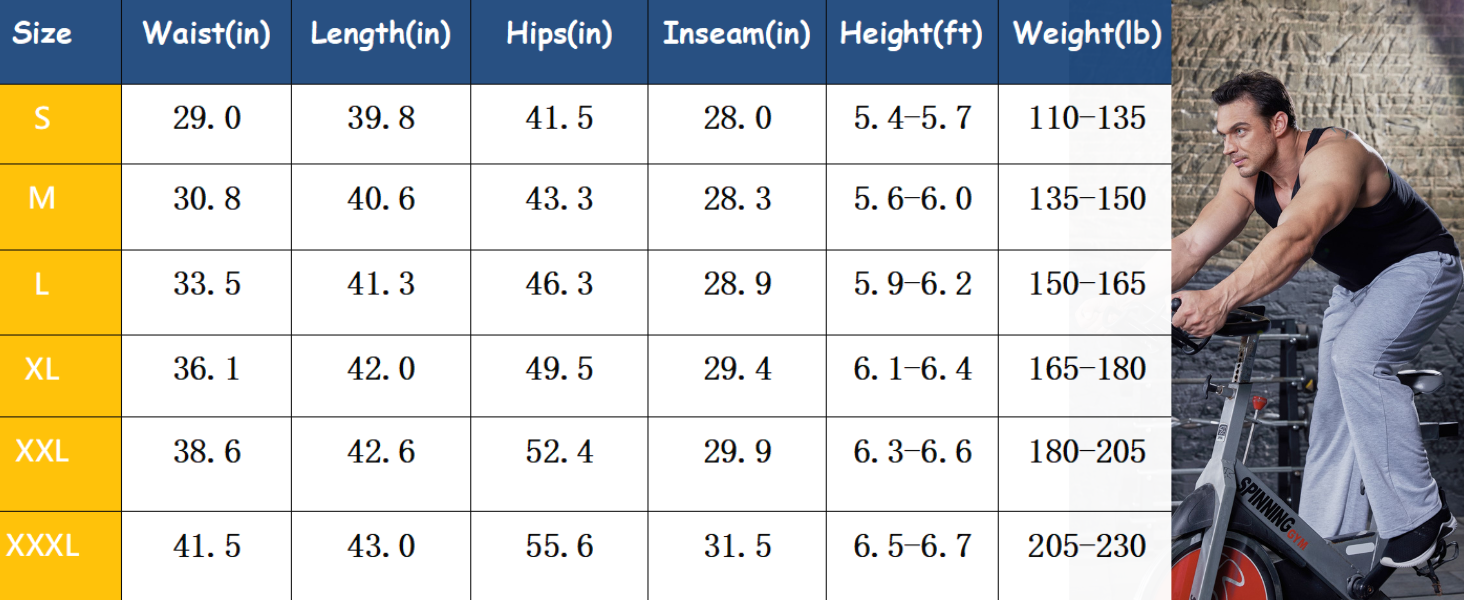The image size is (1464, 600).
Task: Select the yellow S size label
Action: (x=42, y=119)
